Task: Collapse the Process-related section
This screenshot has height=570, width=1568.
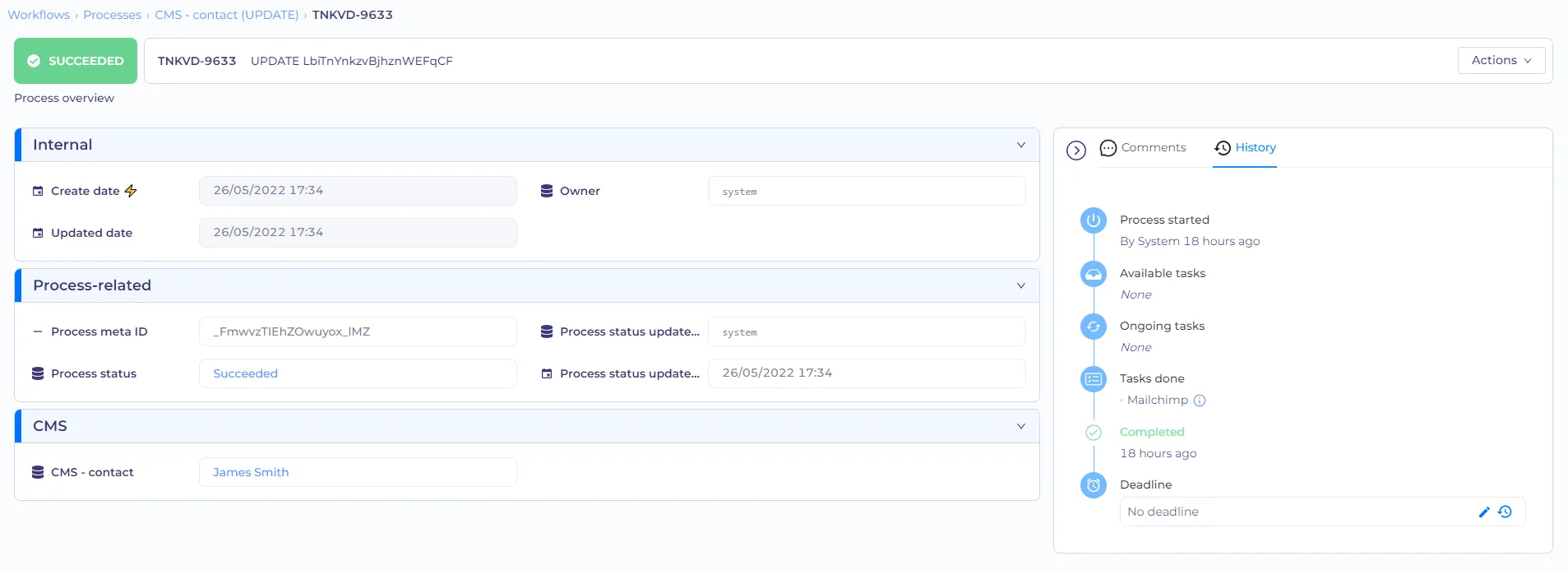Action: (1021, 285)
